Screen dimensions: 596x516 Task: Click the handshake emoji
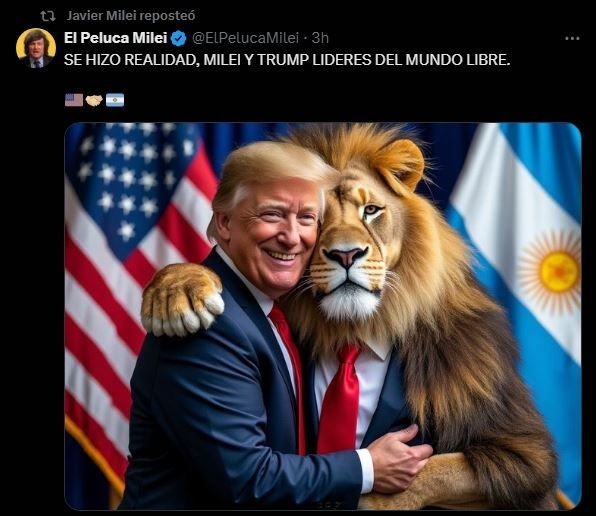[x=94, y=100]
